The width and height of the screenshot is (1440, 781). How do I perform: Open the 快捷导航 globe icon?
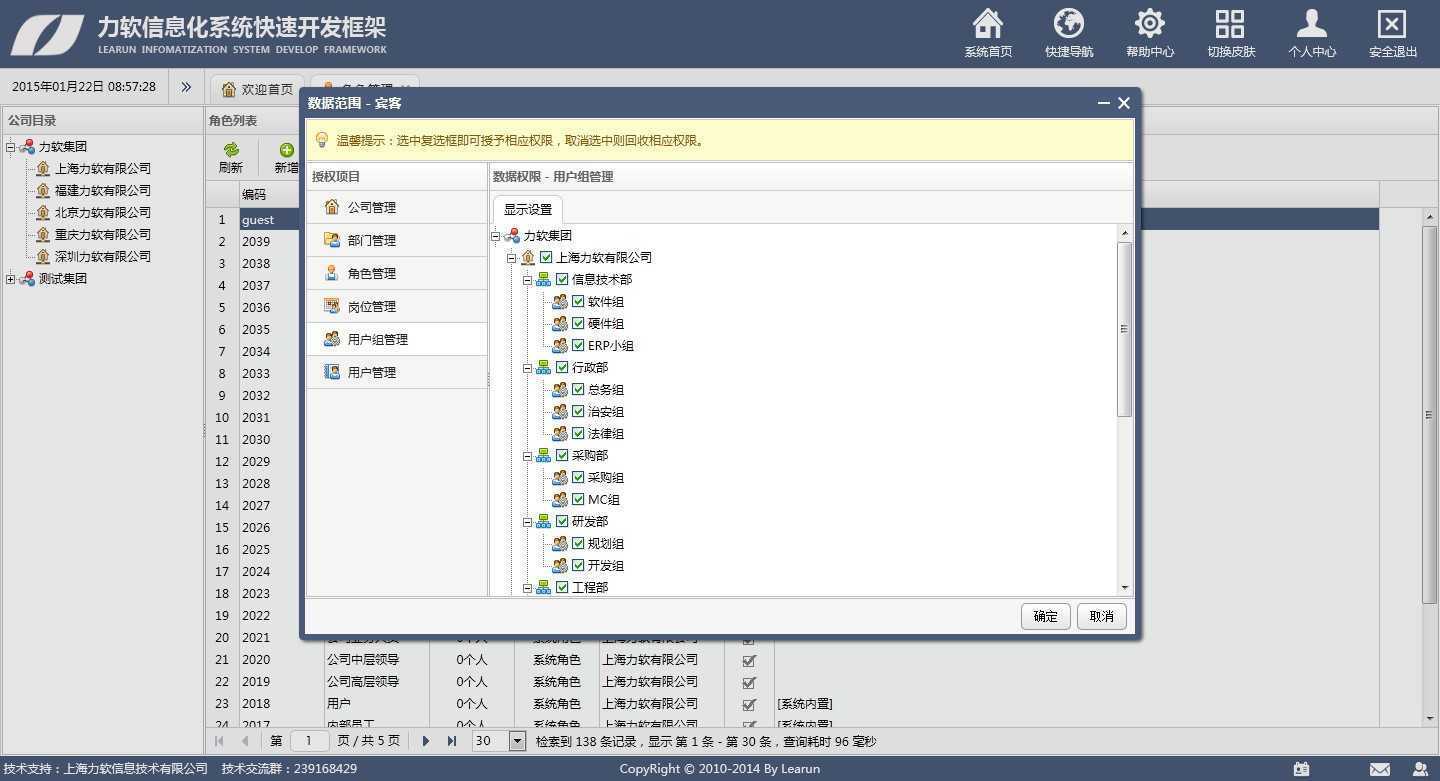click(x=1069, y=24)
